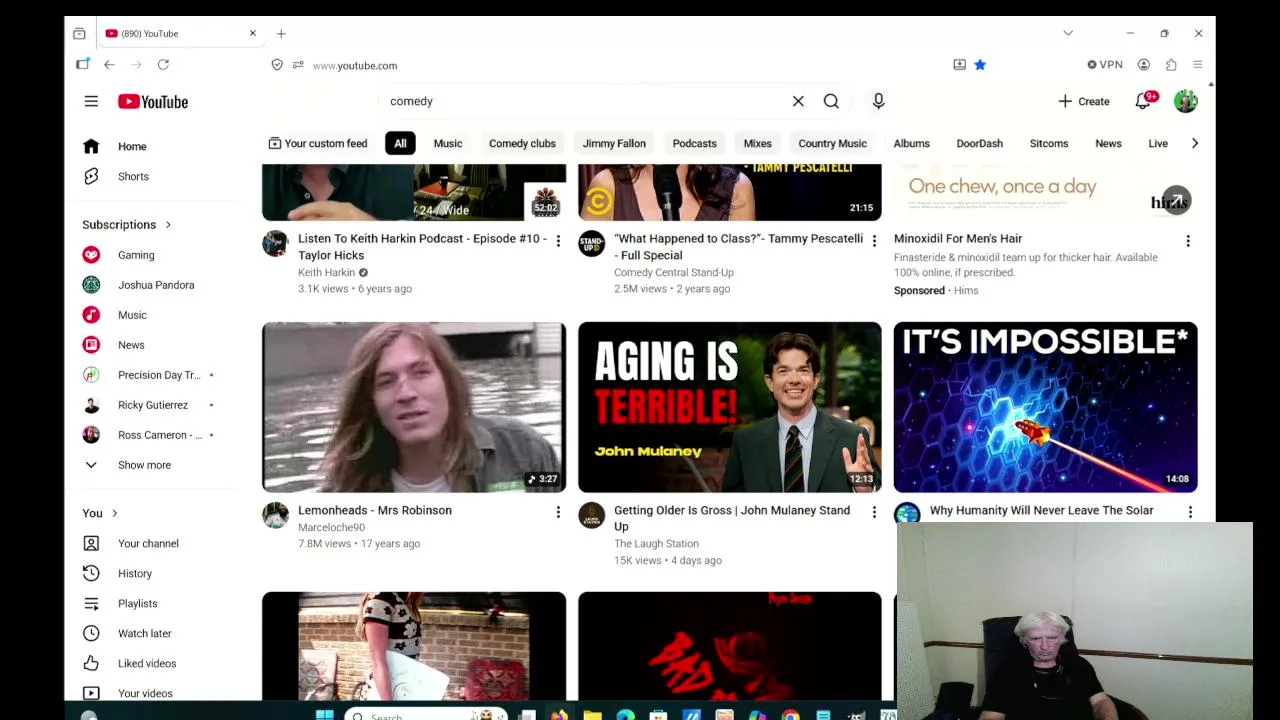This screenshot has height=720, width=1280.
Task: Select the All filter chip
Action: coord(400,143)
